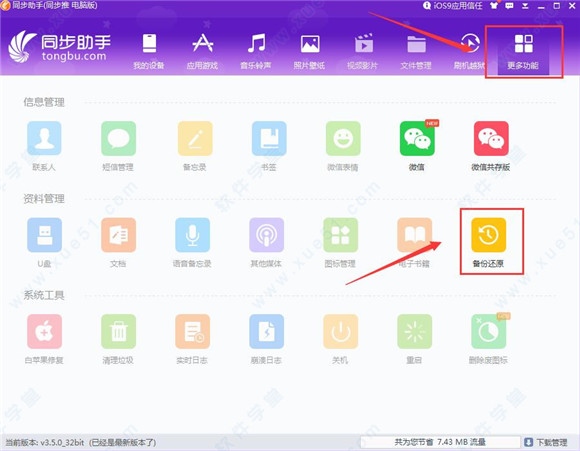
Task: Open the 联系人 contacts icon
Action: point(44,138)
